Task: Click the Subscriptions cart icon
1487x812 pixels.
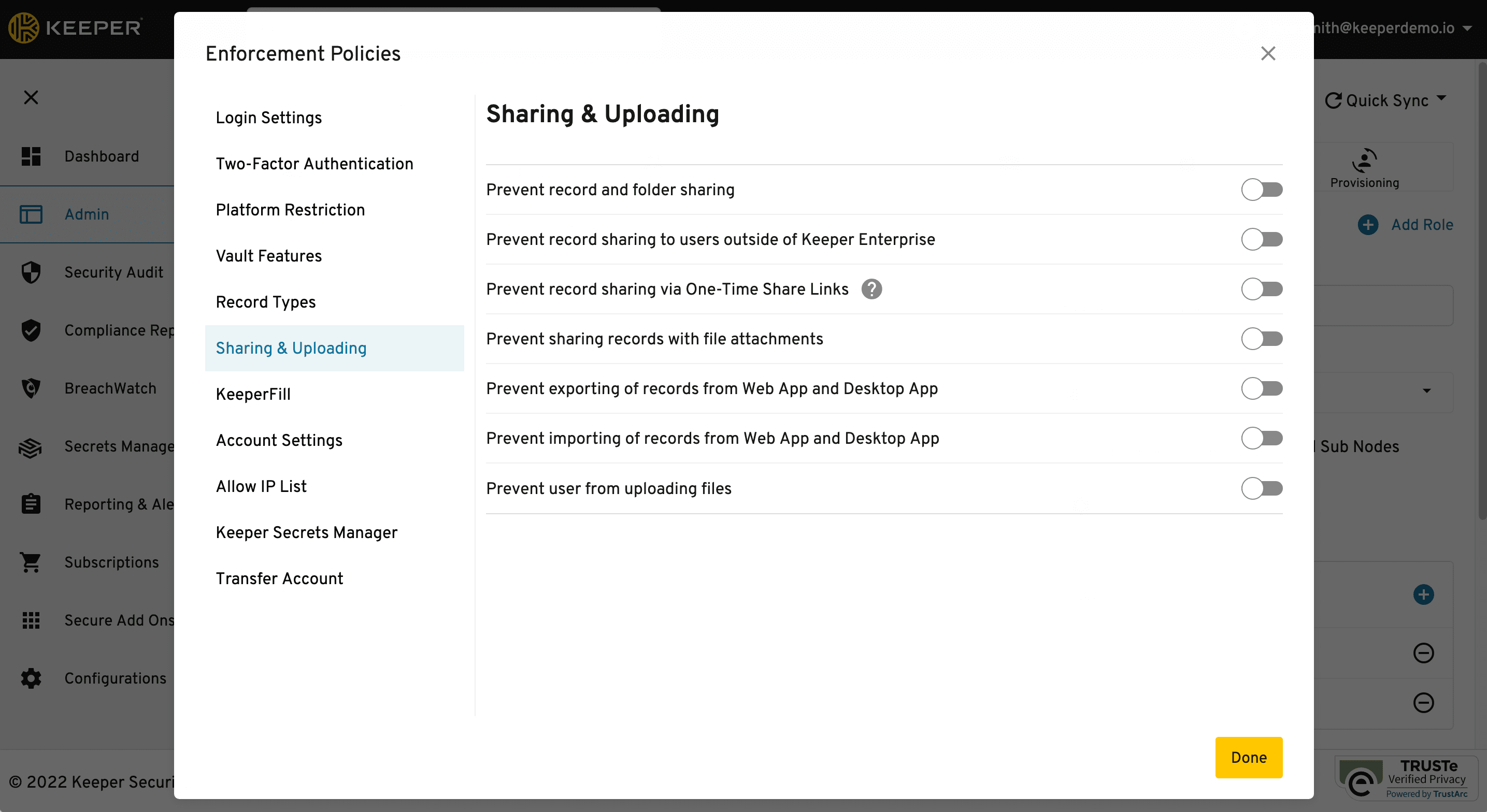Action: [31, 562]
